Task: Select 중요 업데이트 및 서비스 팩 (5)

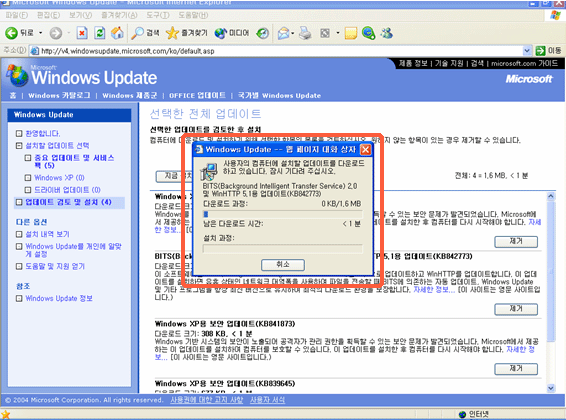Action: coord(74,162)
